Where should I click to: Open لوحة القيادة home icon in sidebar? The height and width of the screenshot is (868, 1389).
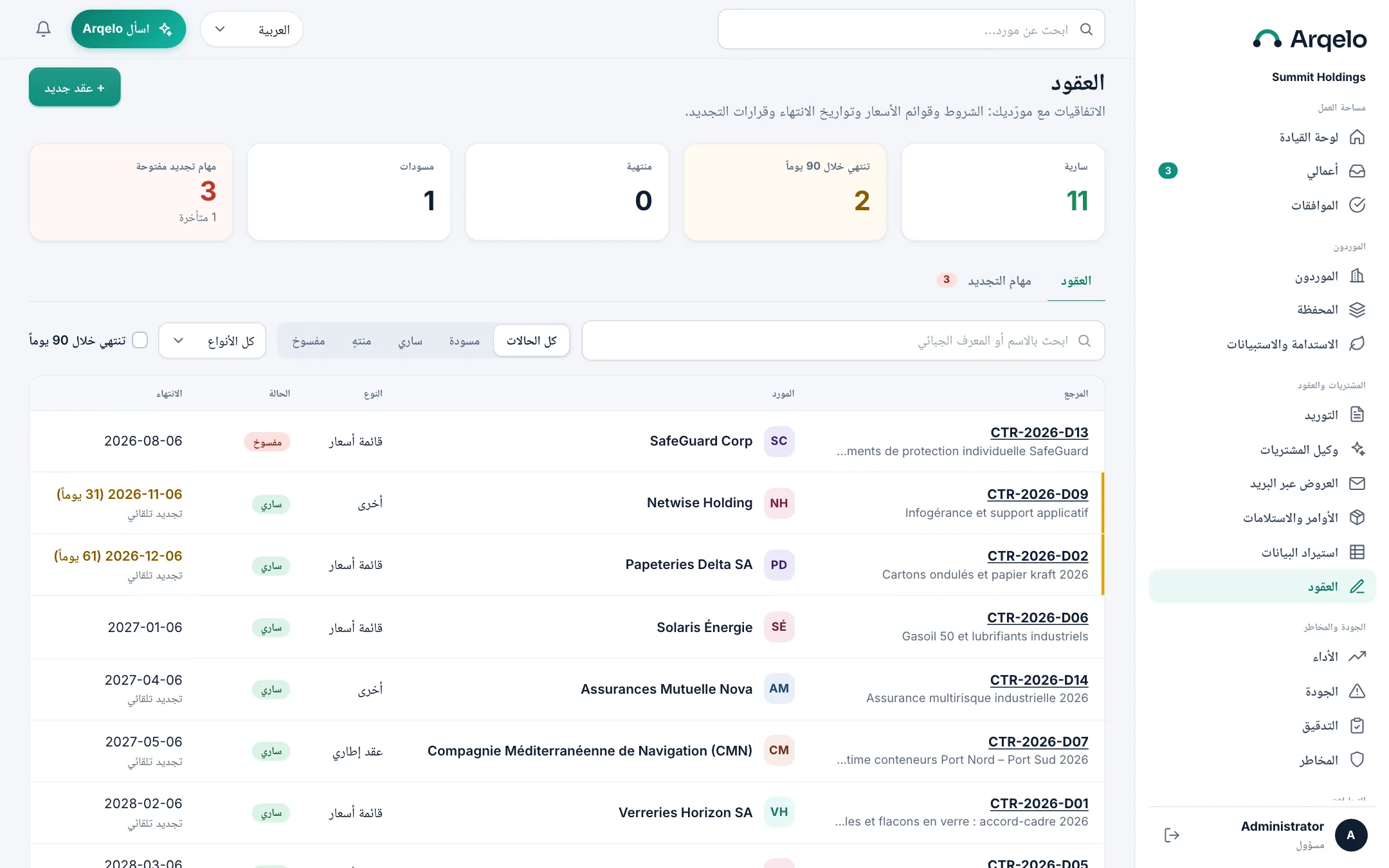tap(1357, 137)
